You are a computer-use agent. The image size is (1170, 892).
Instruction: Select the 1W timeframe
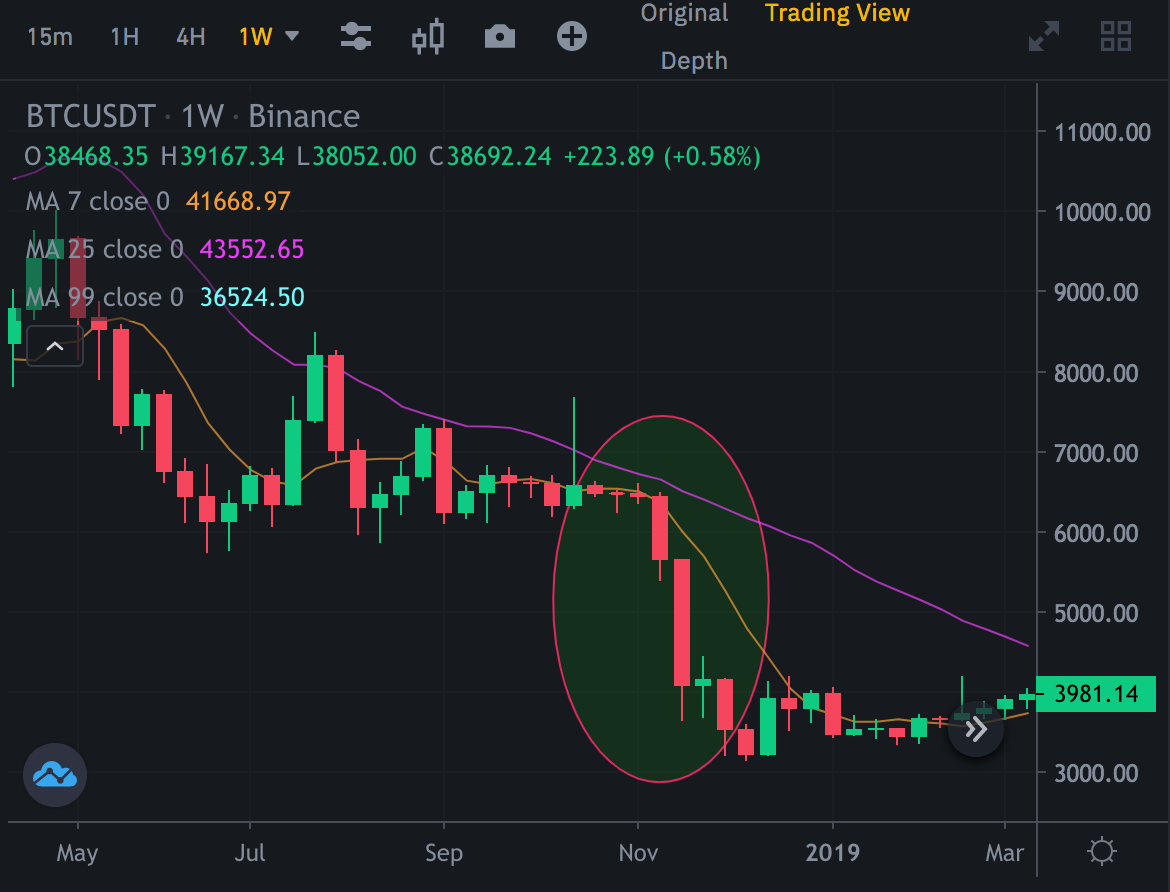[x=255, y=37]
